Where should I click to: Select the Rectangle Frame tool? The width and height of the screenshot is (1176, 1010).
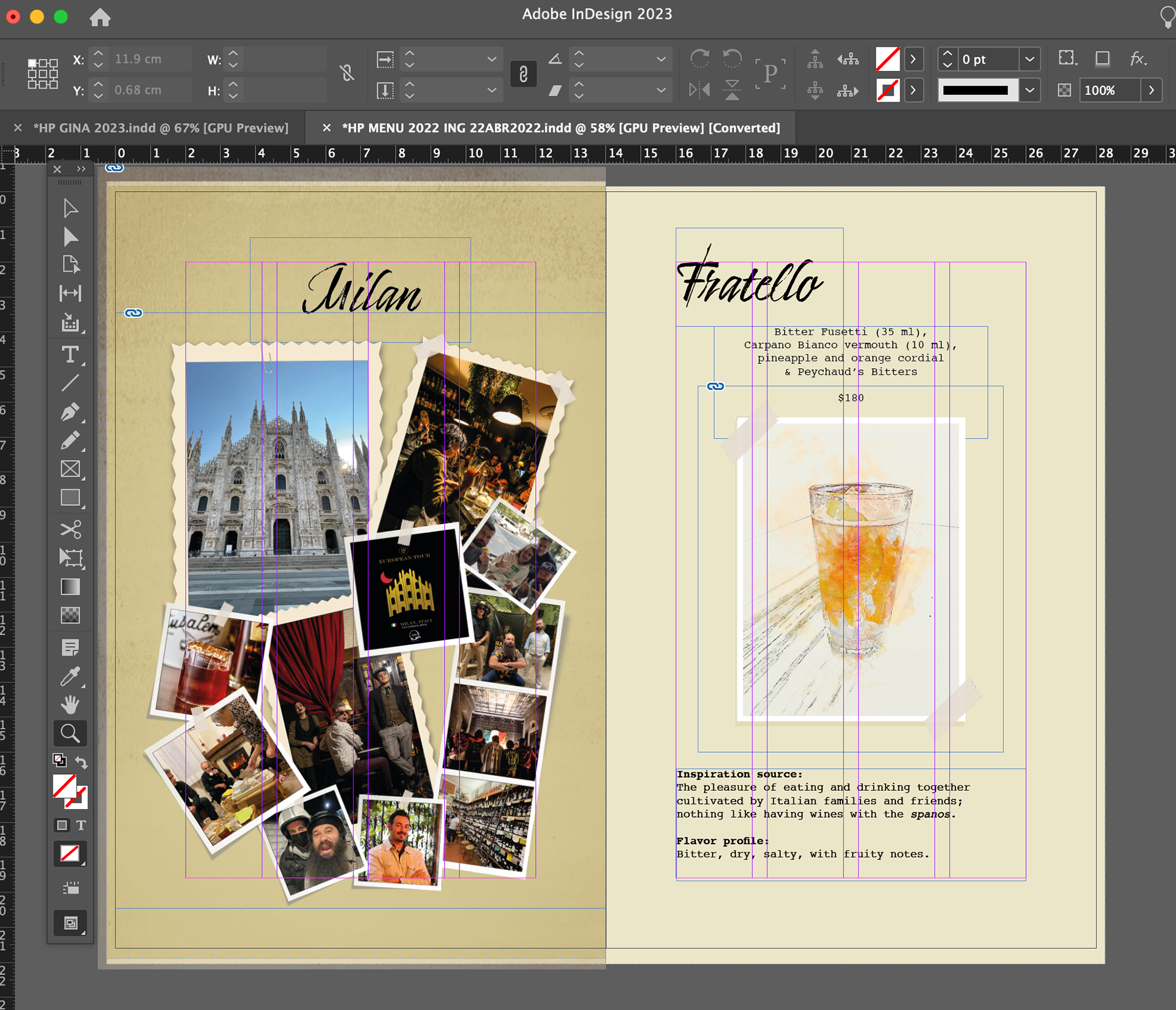click(x=70, y=469)
